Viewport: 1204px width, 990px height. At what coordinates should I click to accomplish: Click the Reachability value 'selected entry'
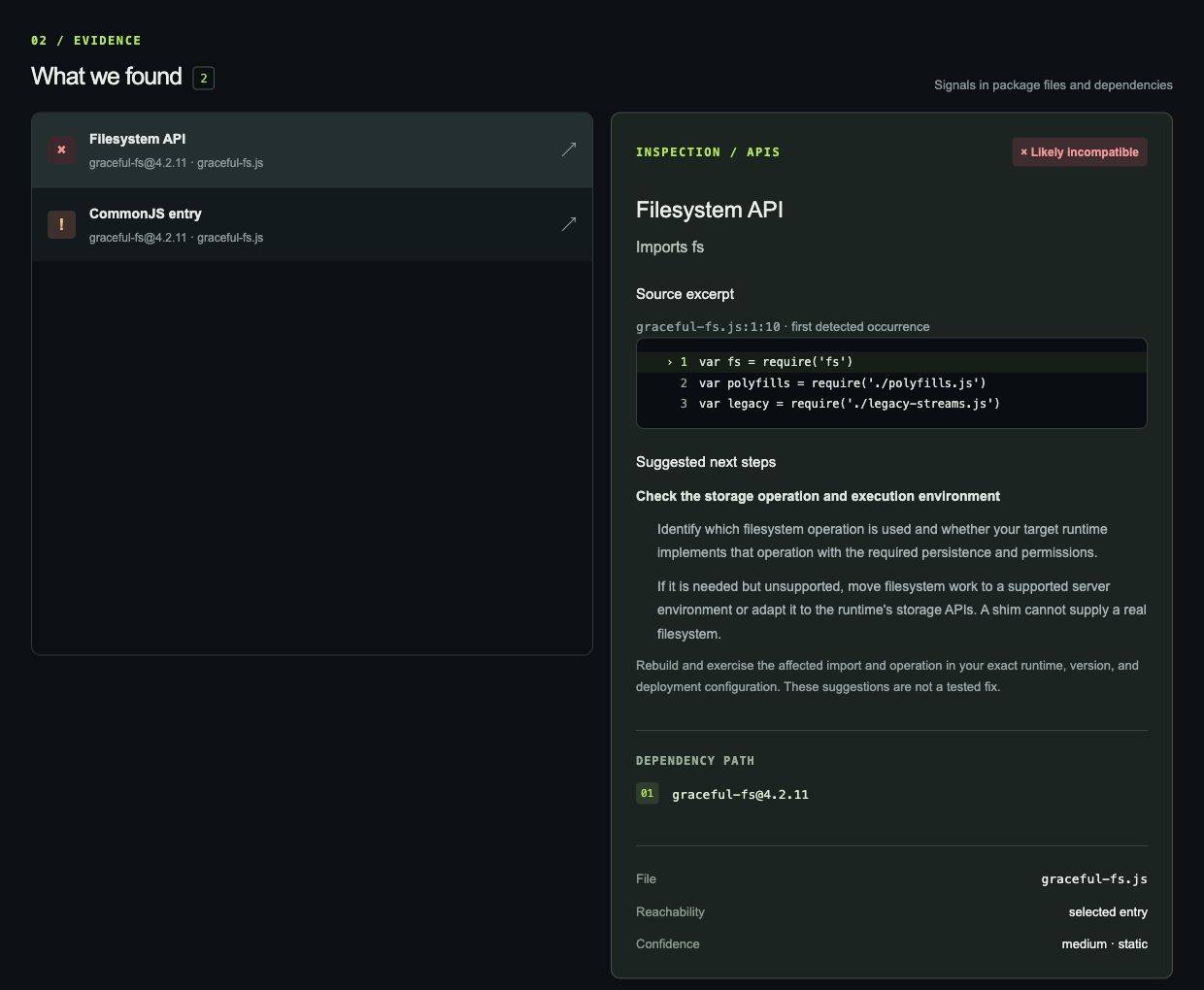click(1108, 912)
